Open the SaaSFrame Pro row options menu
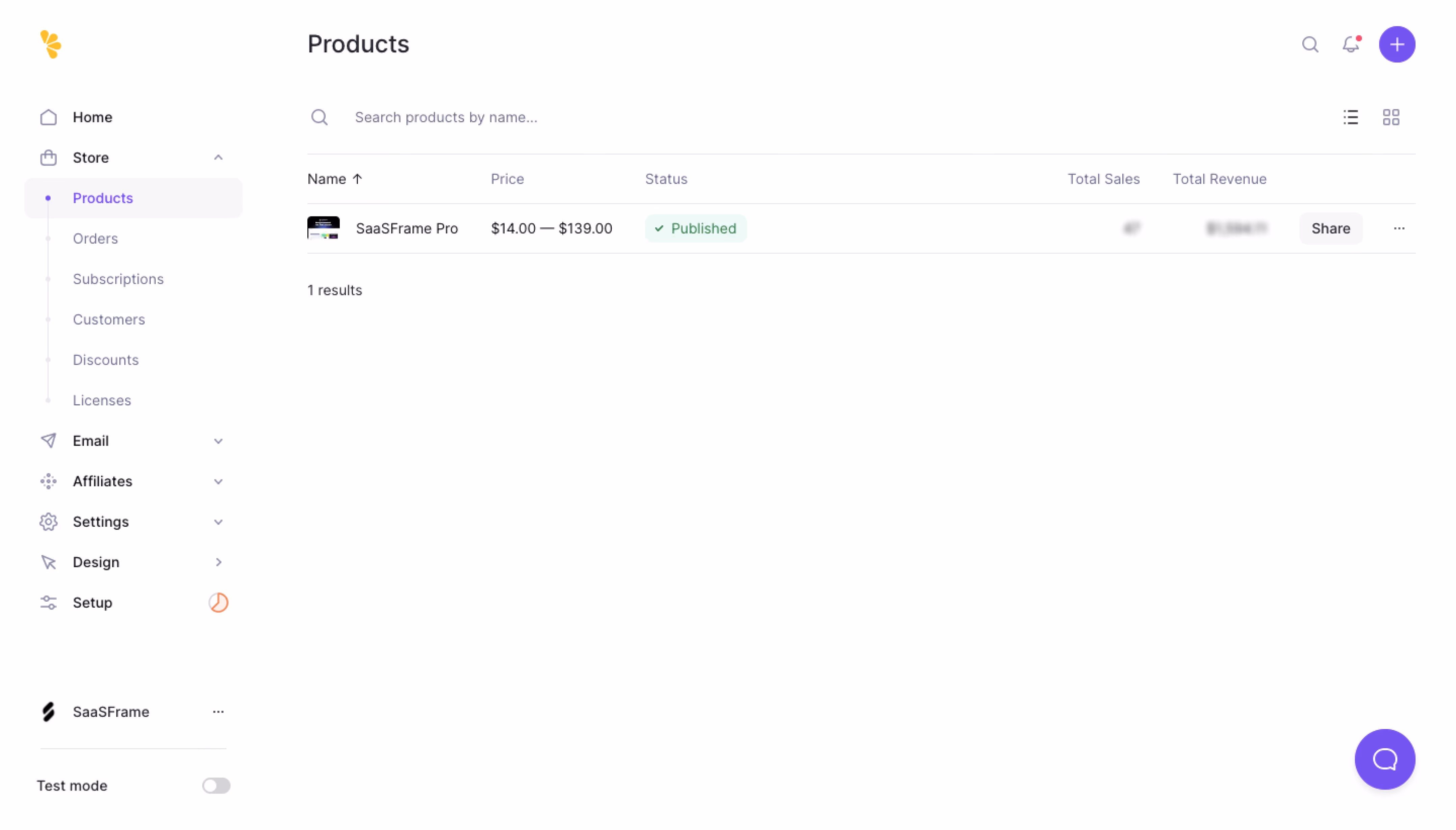Screen dimensions: 1456x830 [x=1399, y=229]
